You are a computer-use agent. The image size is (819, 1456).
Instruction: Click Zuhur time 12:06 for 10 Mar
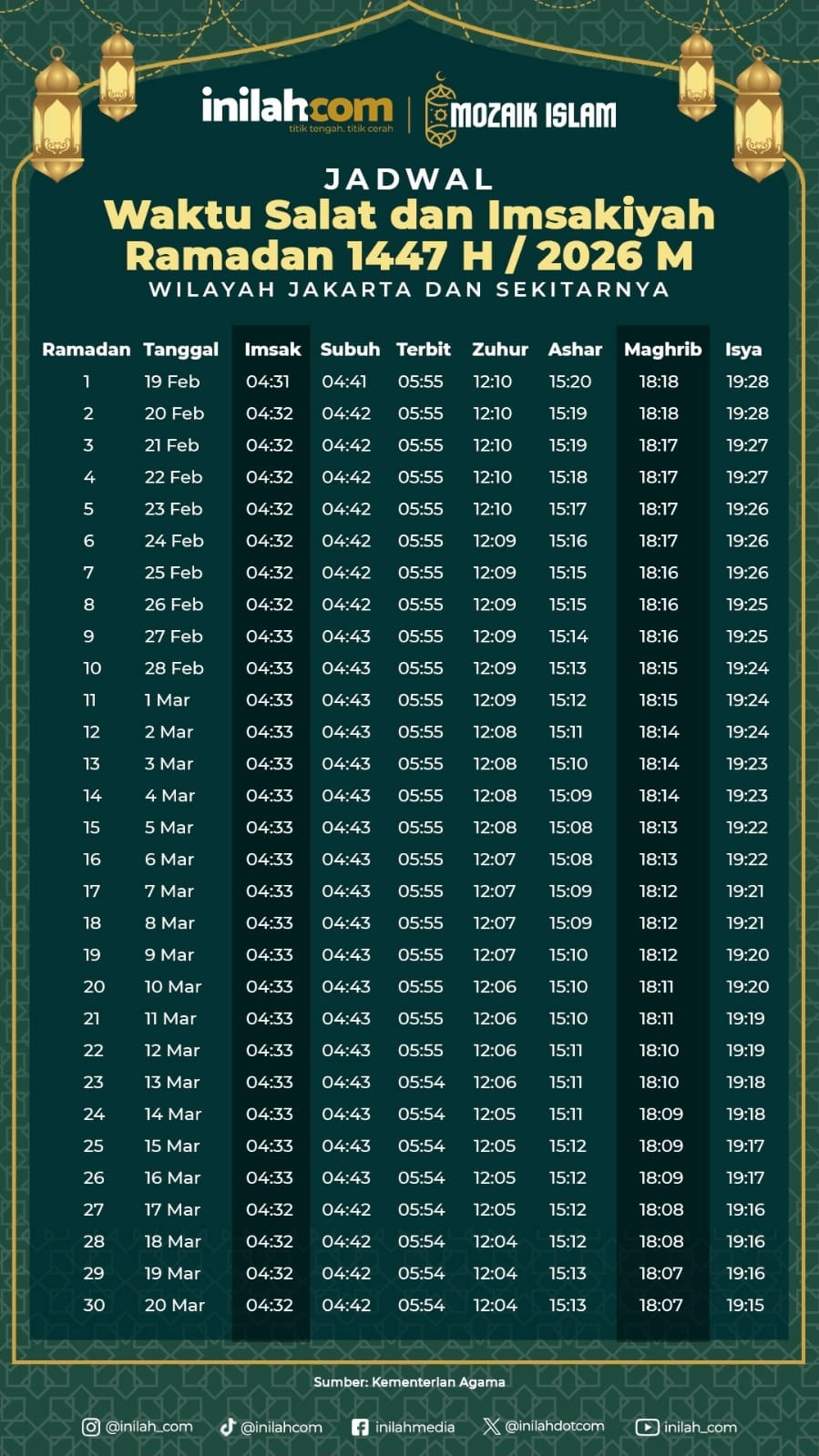click(x=495, y=987)
